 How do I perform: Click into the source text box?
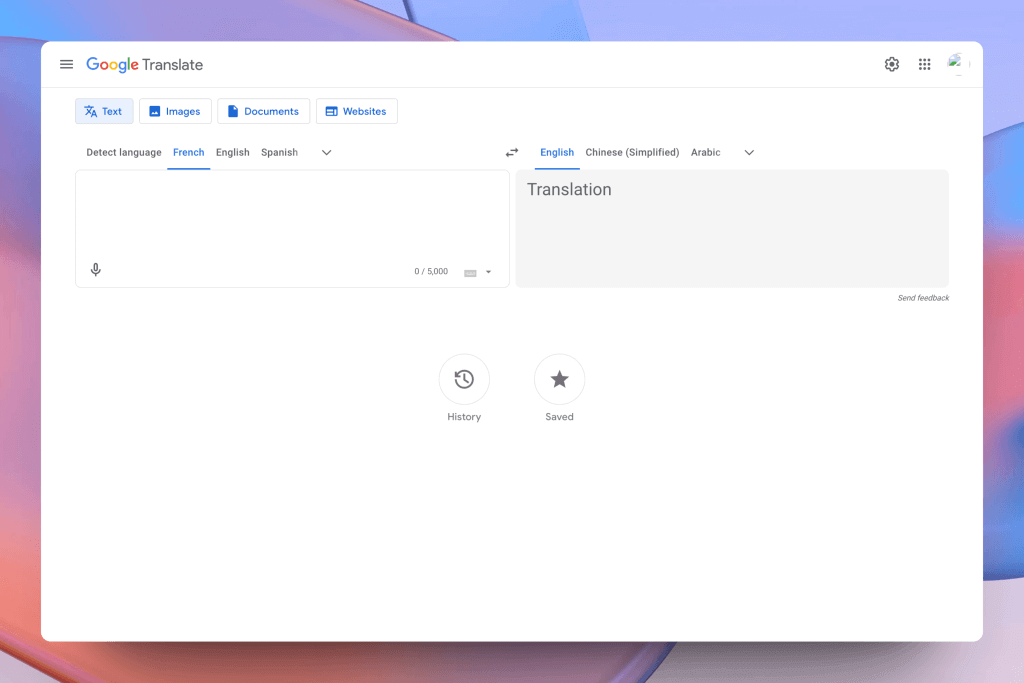(292, 215)
